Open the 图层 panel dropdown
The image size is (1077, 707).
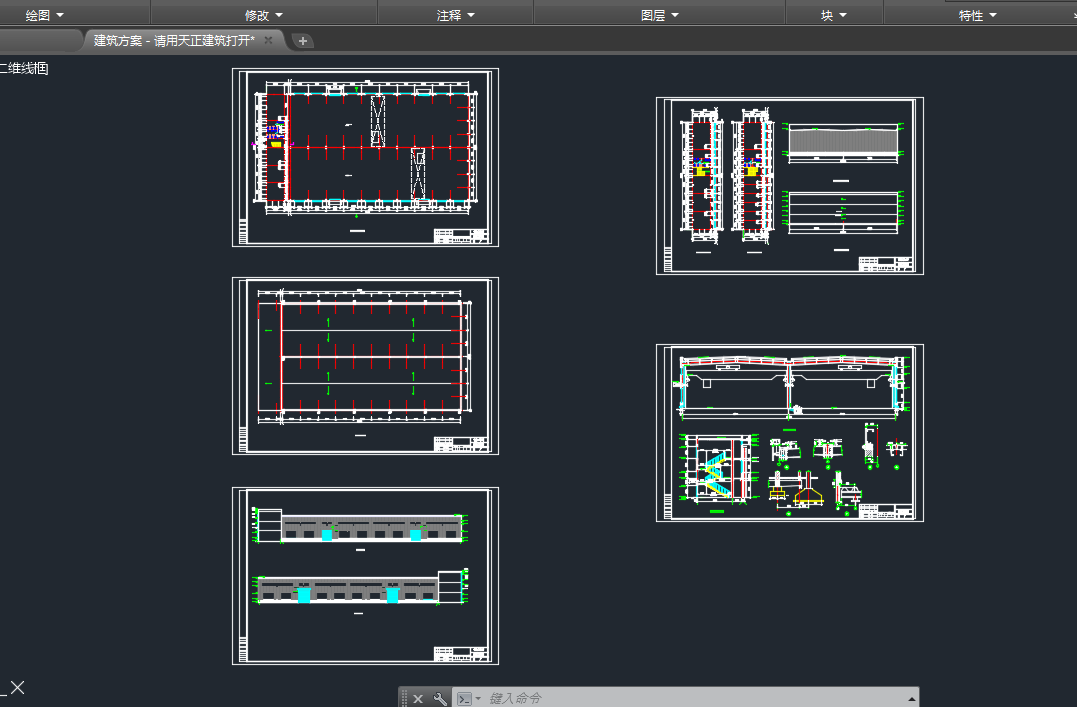pyautogui.click(x=660, y=15)
